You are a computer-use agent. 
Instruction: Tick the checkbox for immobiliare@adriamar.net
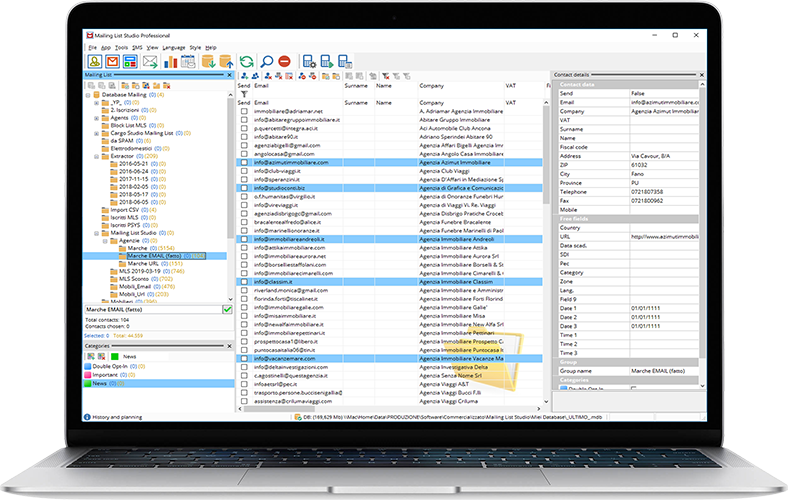tap(244, 112)
